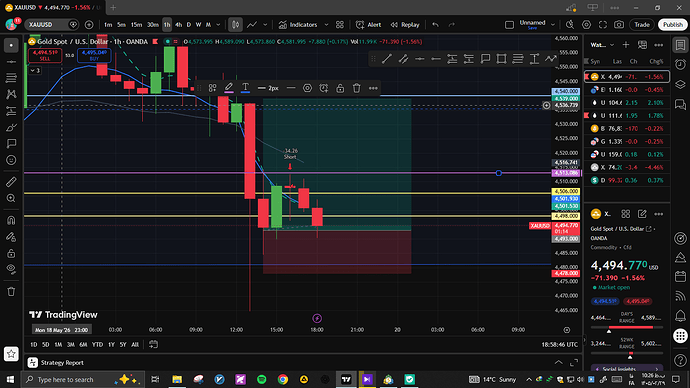Open the Trade panel button
The image size is (690, 388).
click(642, 25)
